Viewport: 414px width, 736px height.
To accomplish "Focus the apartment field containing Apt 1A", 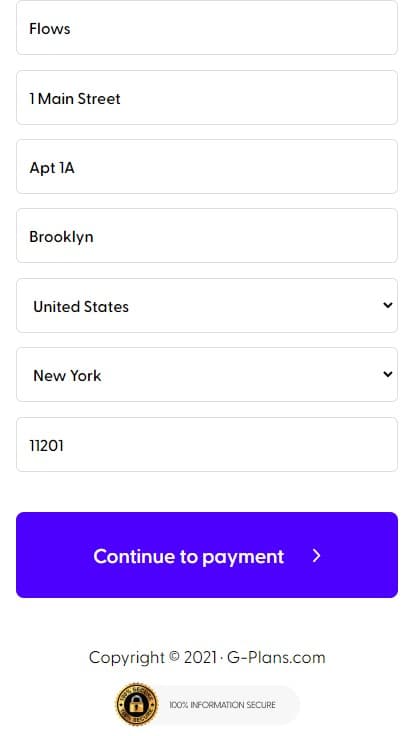I will click(207, 167).
